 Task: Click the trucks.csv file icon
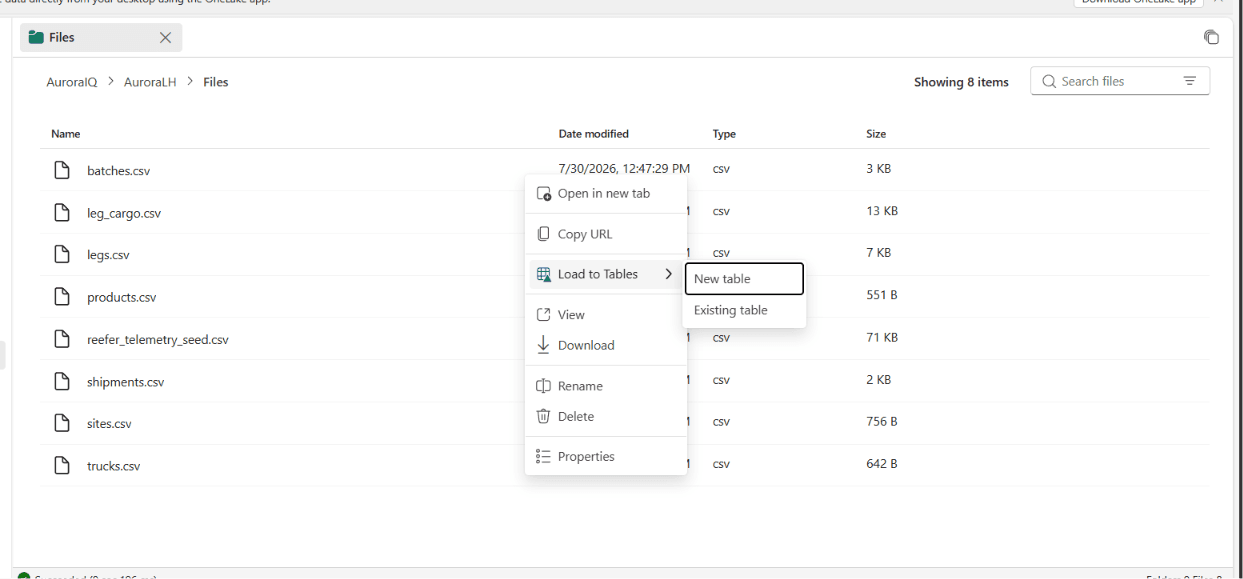point(62,466)
